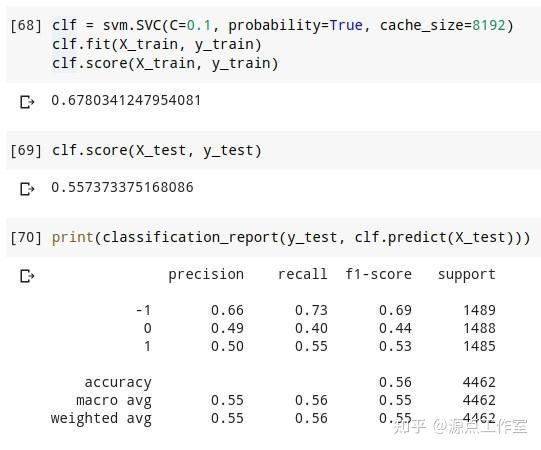The image size is (541, 450).
Task: Click the training score output 0.6780341247954081
Action: tap(126, 100)
